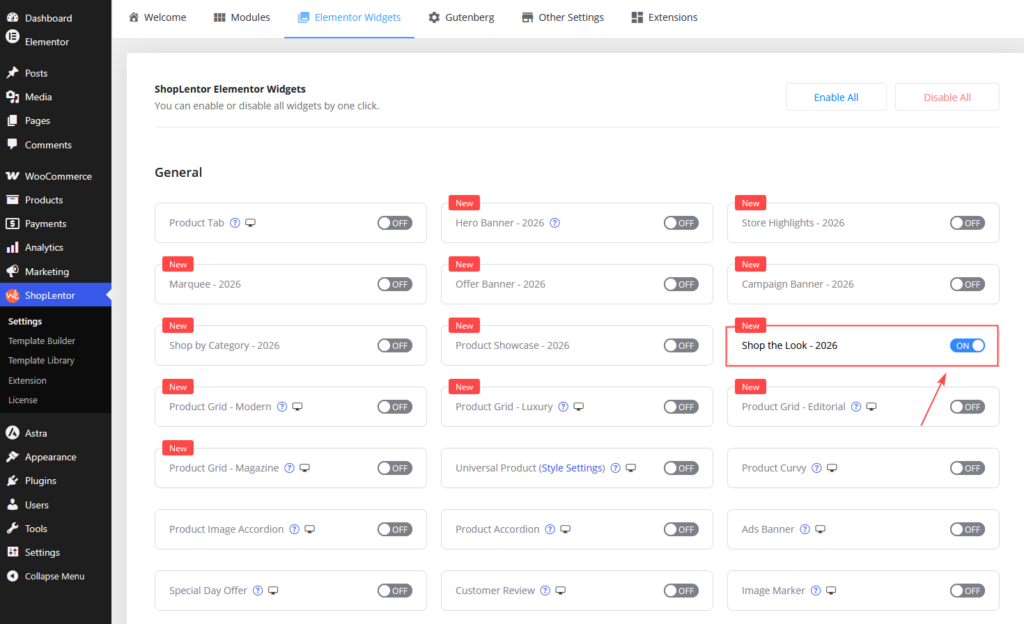This screenshot has height=624, width=1024.
Task: Click the help icon beside Ads Banner
Action: pyautogui.click(x=805, y=529)
